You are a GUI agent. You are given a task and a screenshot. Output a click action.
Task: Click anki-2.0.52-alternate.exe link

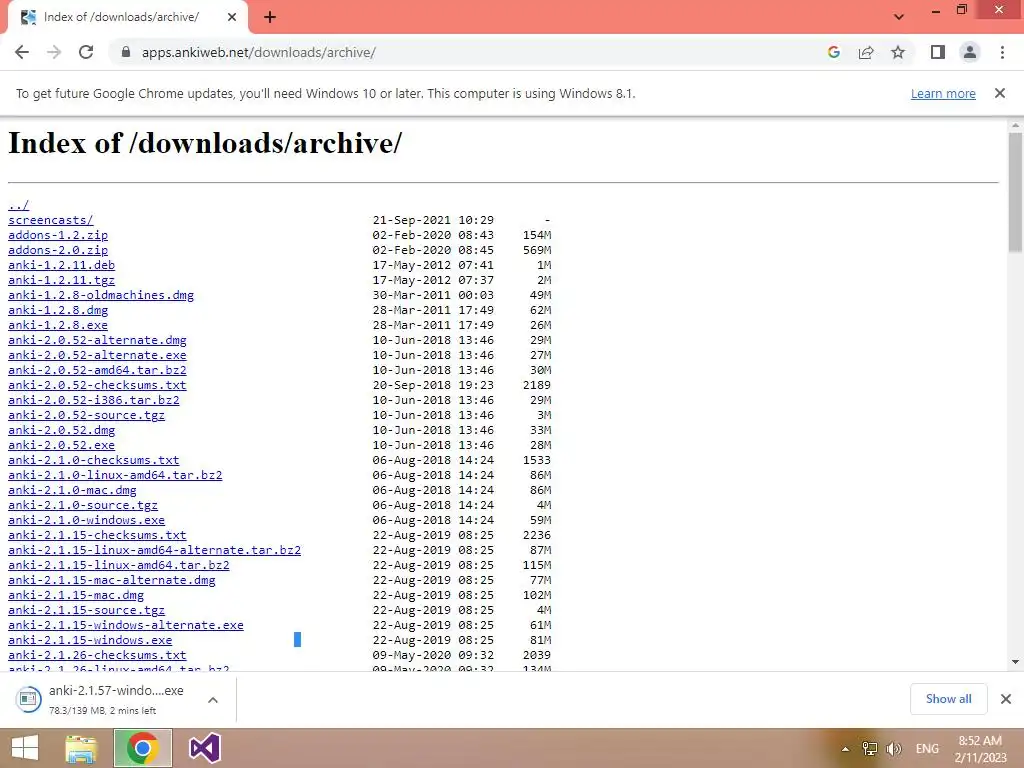click(x=97, y=355)
